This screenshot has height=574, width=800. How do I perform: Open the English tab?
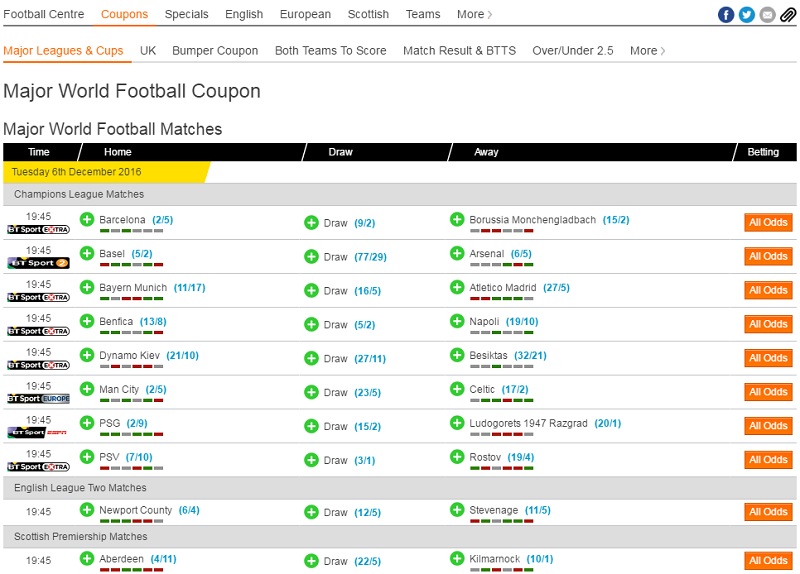[244, 14]
